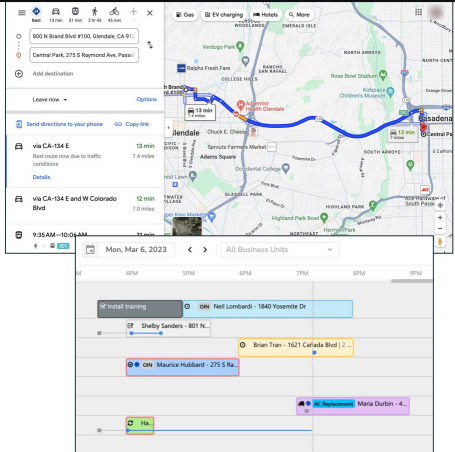Filter map by Gas stations

pyautogui.click(x=185, y=15)
